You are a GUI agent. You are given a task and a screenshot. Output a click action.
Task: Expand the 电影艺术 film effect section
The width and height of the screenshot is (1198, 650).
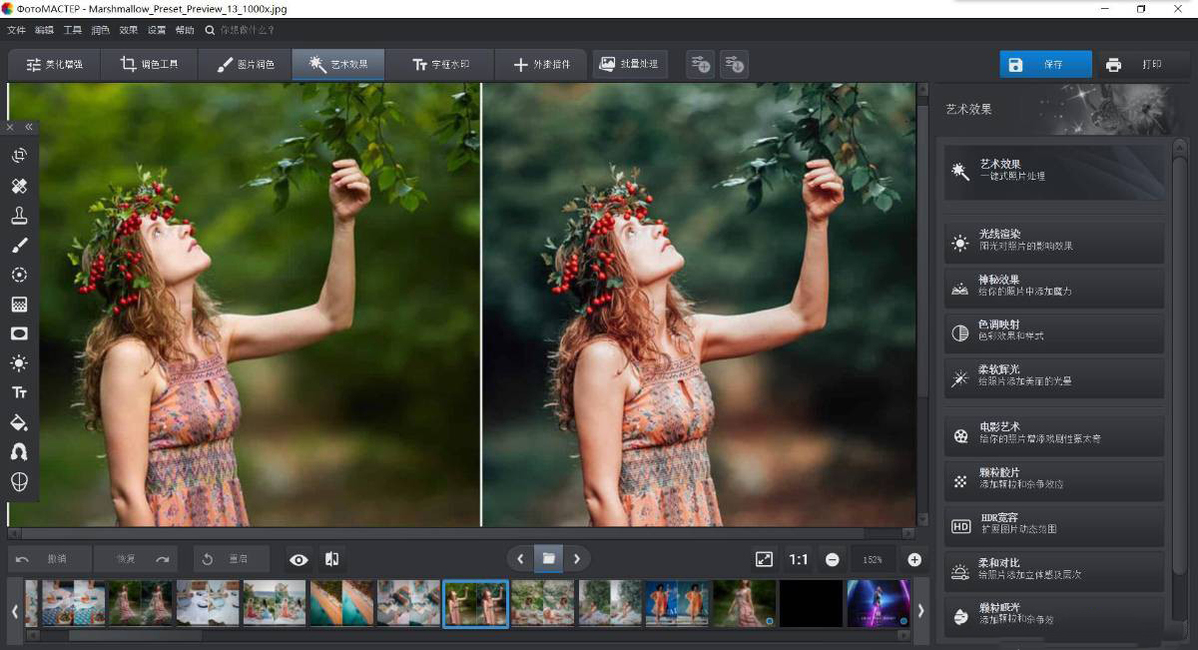tap(1054, 433)
